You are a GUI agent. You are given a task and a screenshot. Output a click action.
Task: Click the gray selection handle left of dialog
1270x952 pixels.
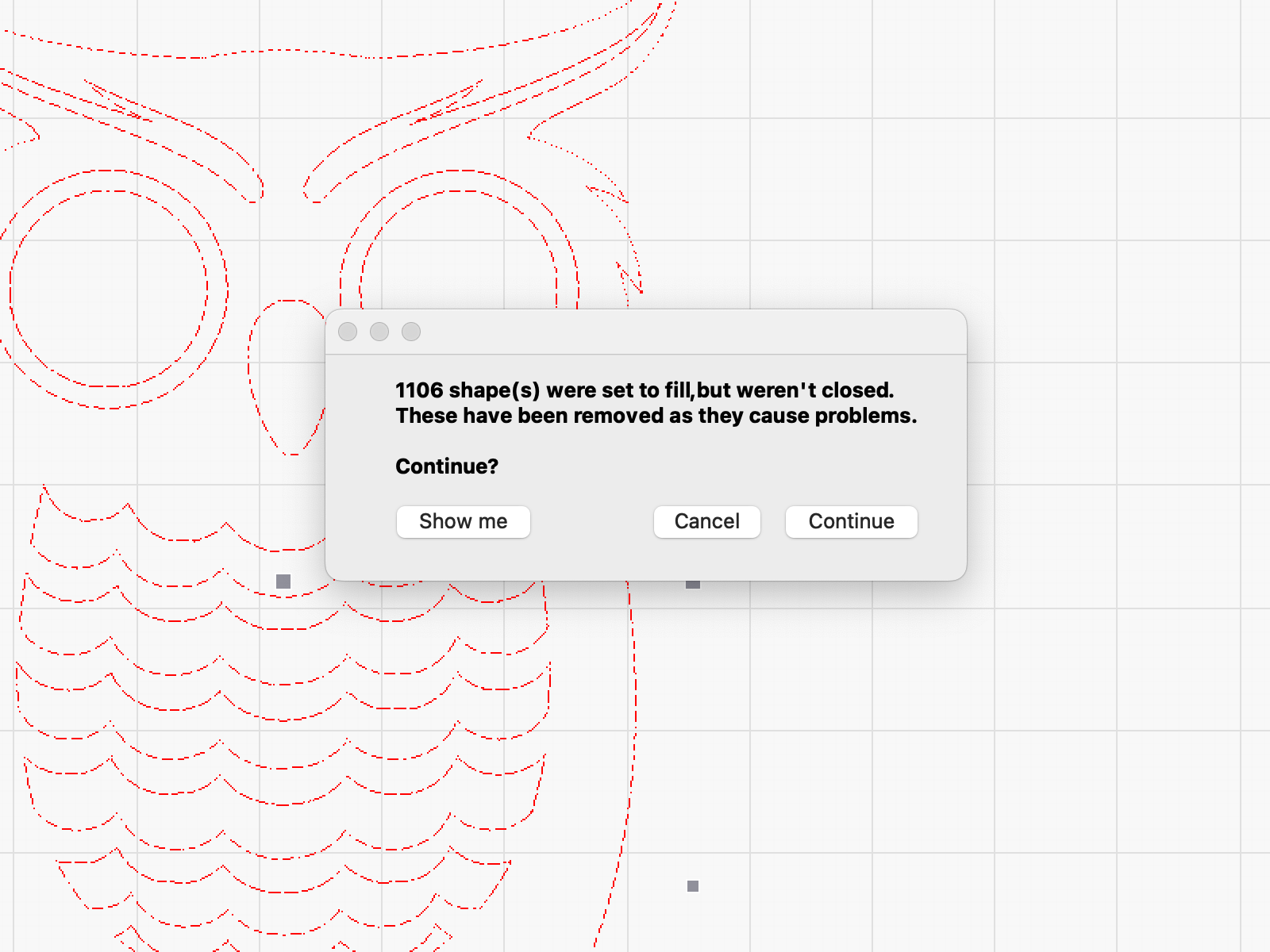click(283, 582)
